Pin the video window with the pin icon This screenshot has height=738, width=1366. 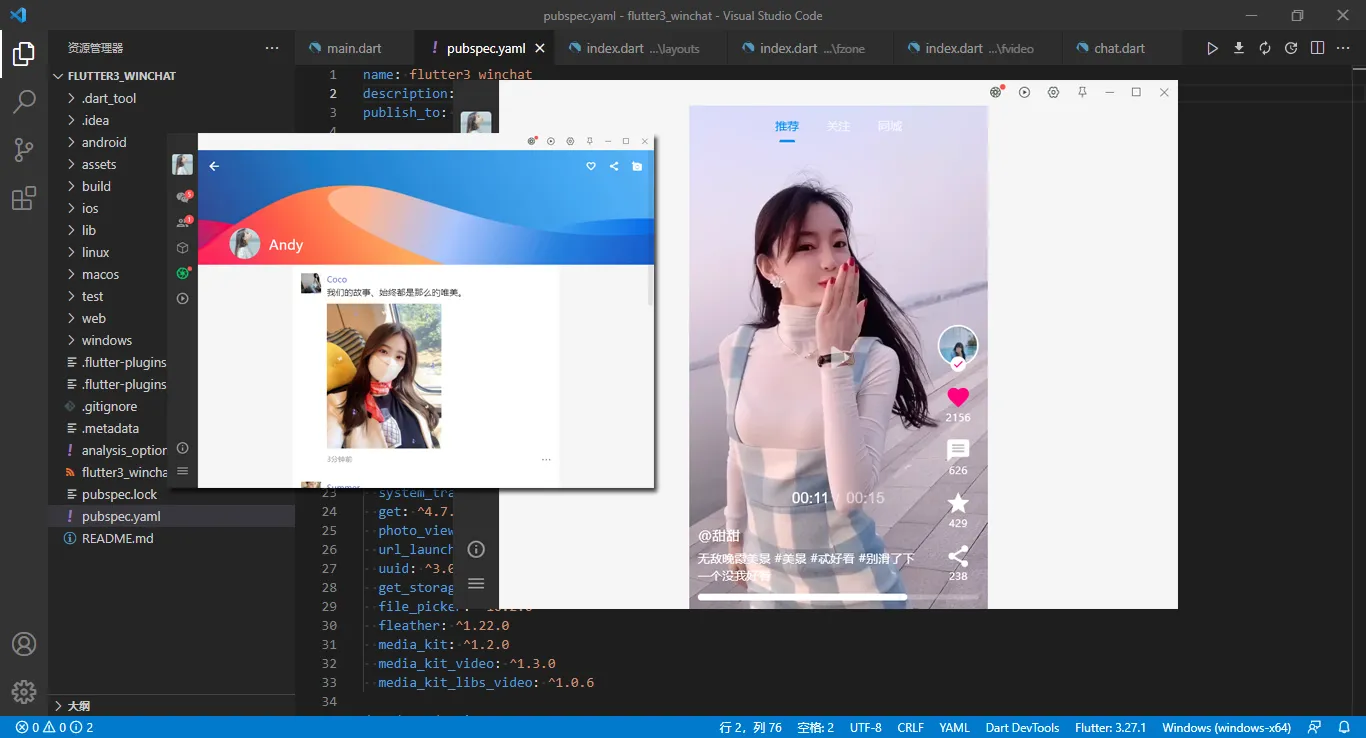pos(1081,91)
